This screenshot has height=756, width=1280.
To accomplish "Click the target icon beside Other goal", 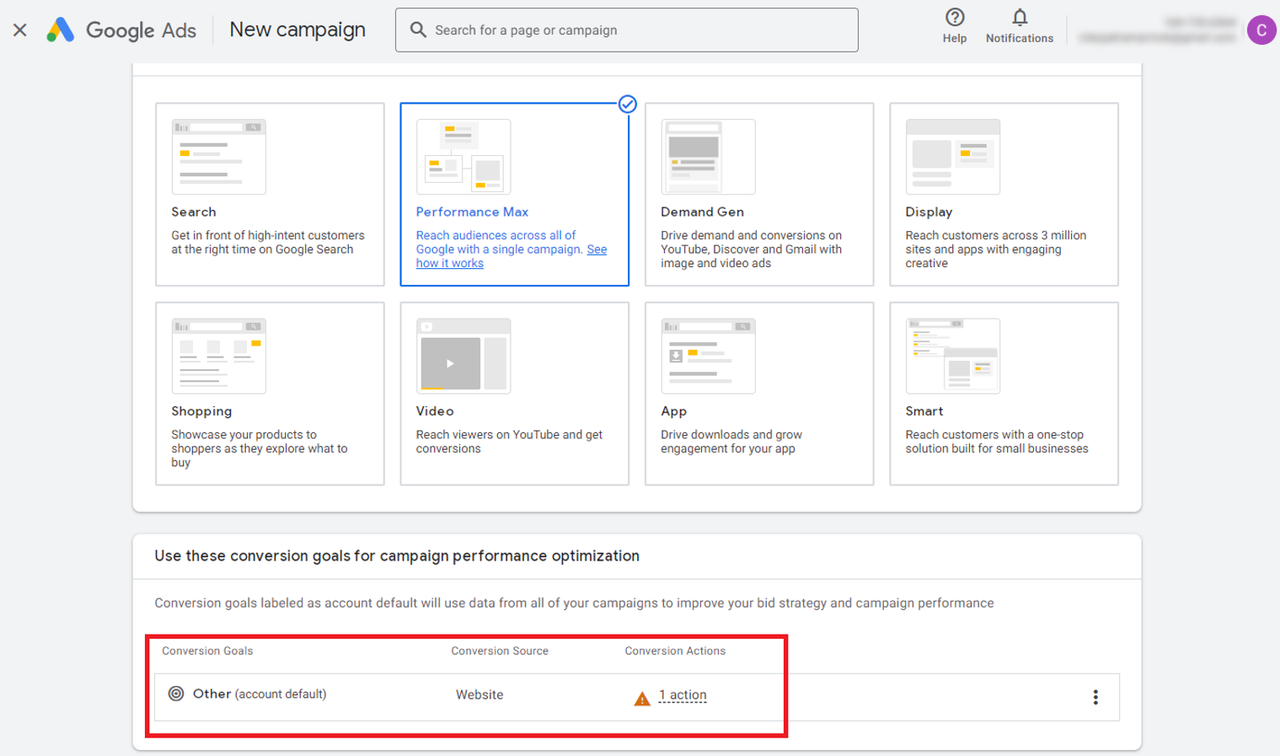I will click(x=176, y=694).
